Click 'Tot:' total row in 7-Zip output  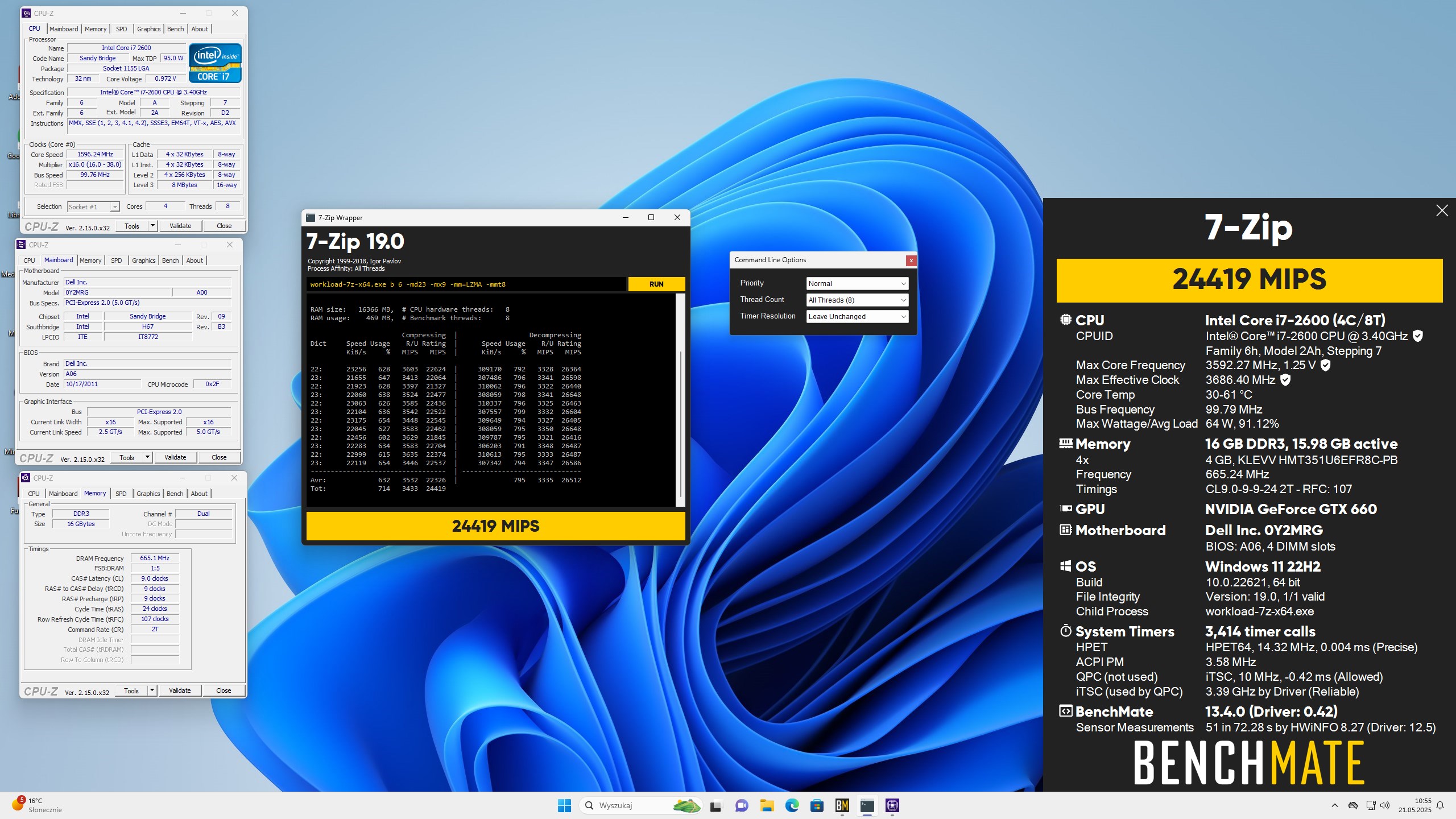378,489
